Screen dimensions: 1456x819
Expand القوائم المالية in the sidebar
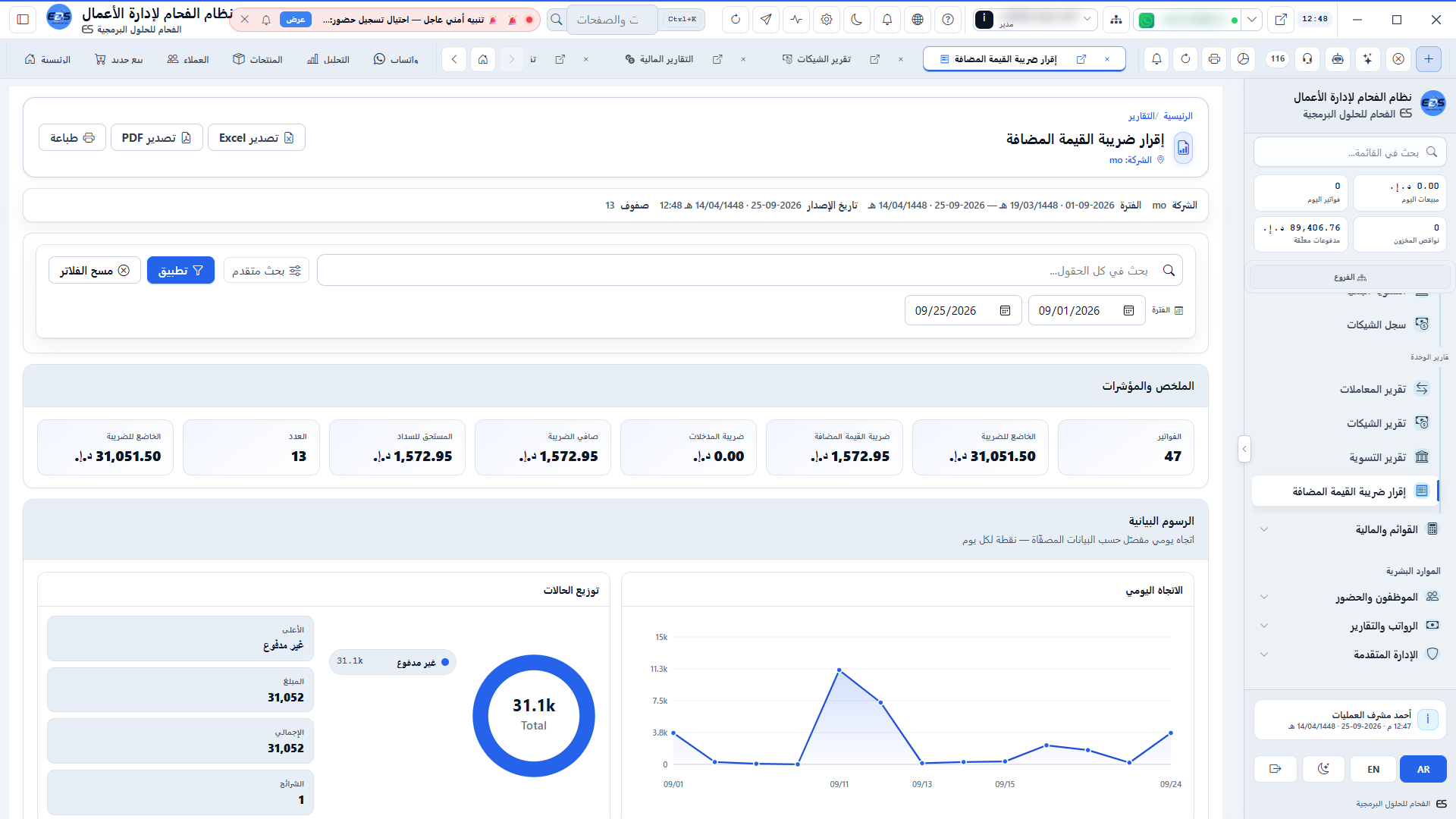1348,529
